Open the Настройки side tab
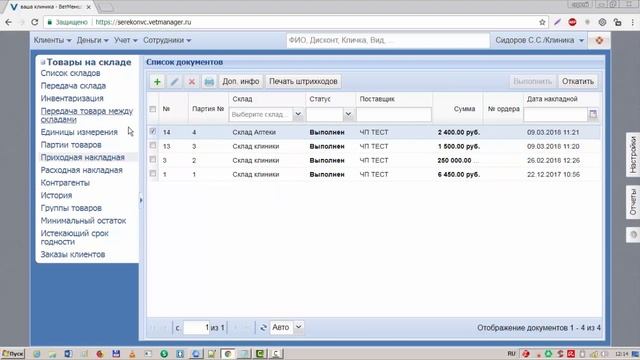This screenshot has height=360, width=640. pos(633,155)
